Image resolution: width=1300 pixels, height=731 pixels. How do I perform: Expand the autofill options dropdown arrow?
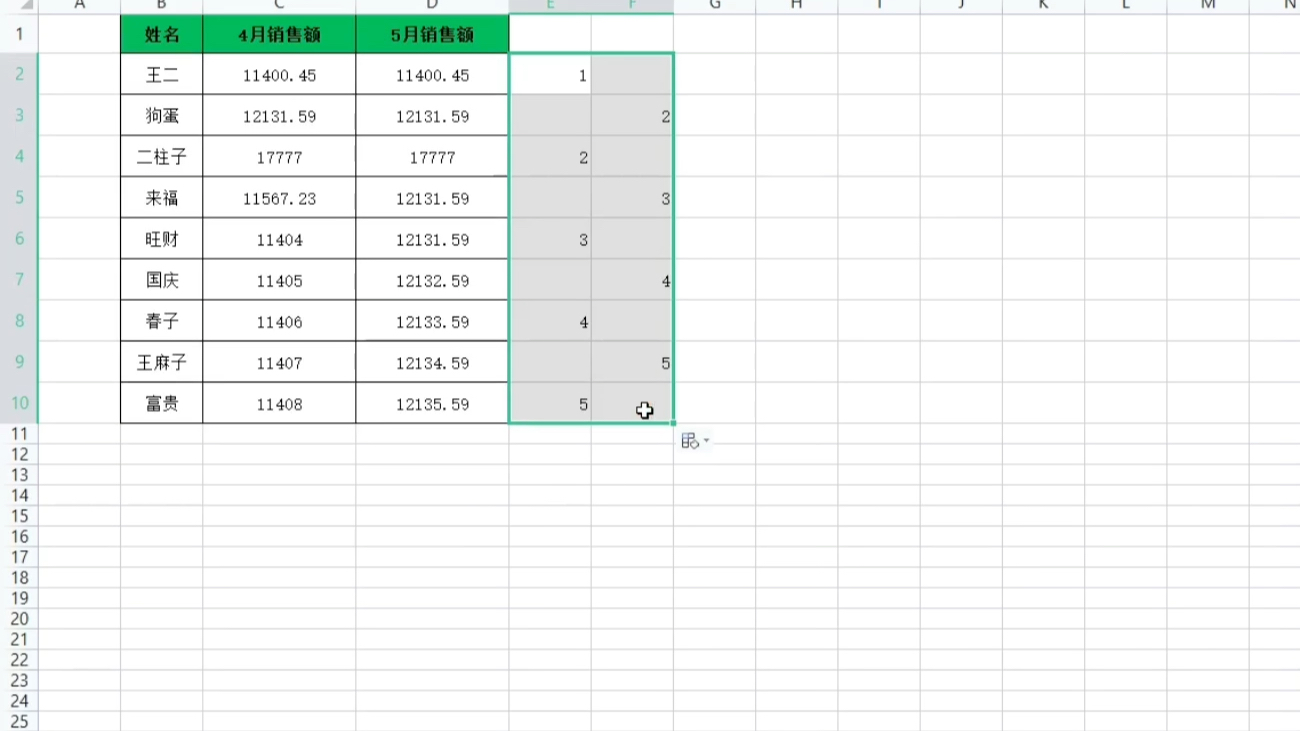(x=707, y=441)
